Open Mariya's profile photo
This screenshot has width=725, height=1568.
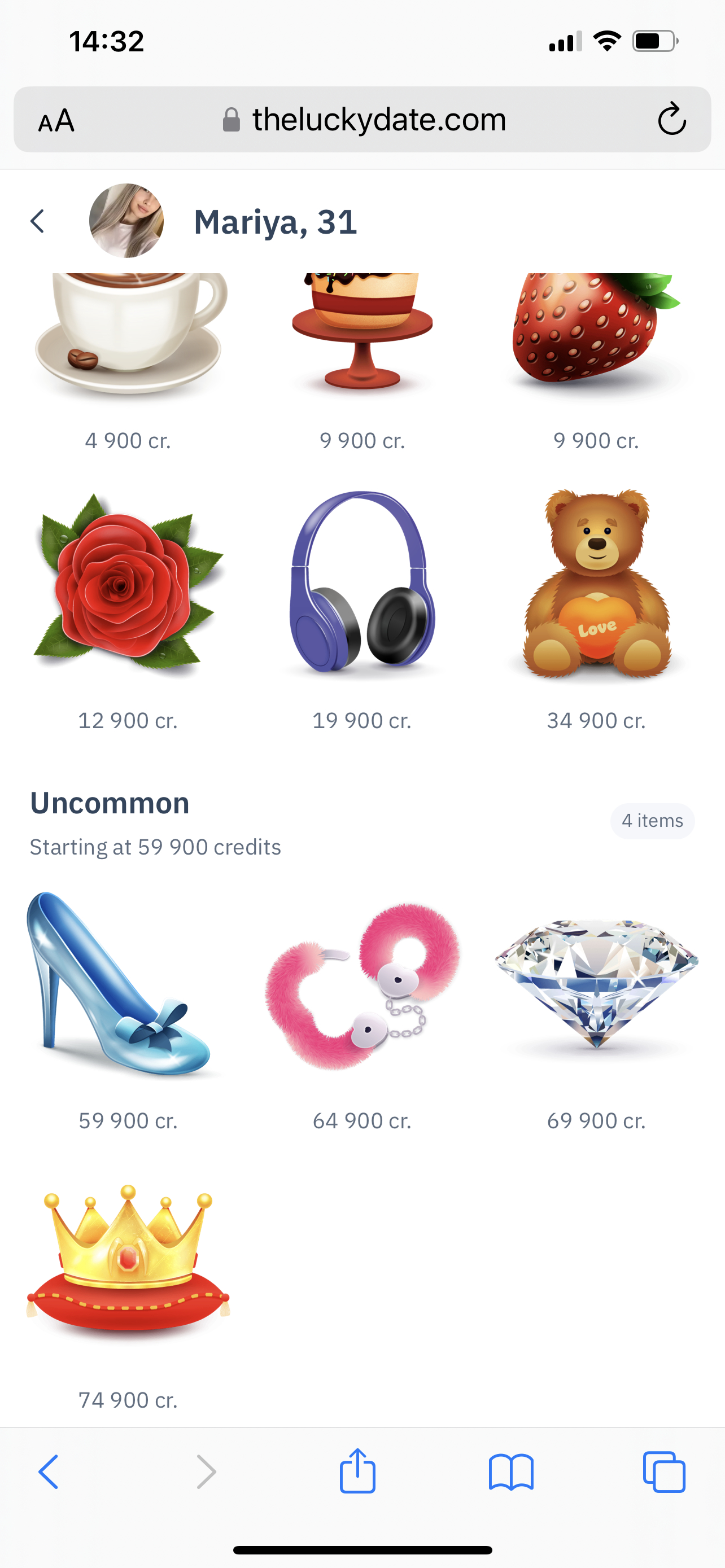point(126,220)
